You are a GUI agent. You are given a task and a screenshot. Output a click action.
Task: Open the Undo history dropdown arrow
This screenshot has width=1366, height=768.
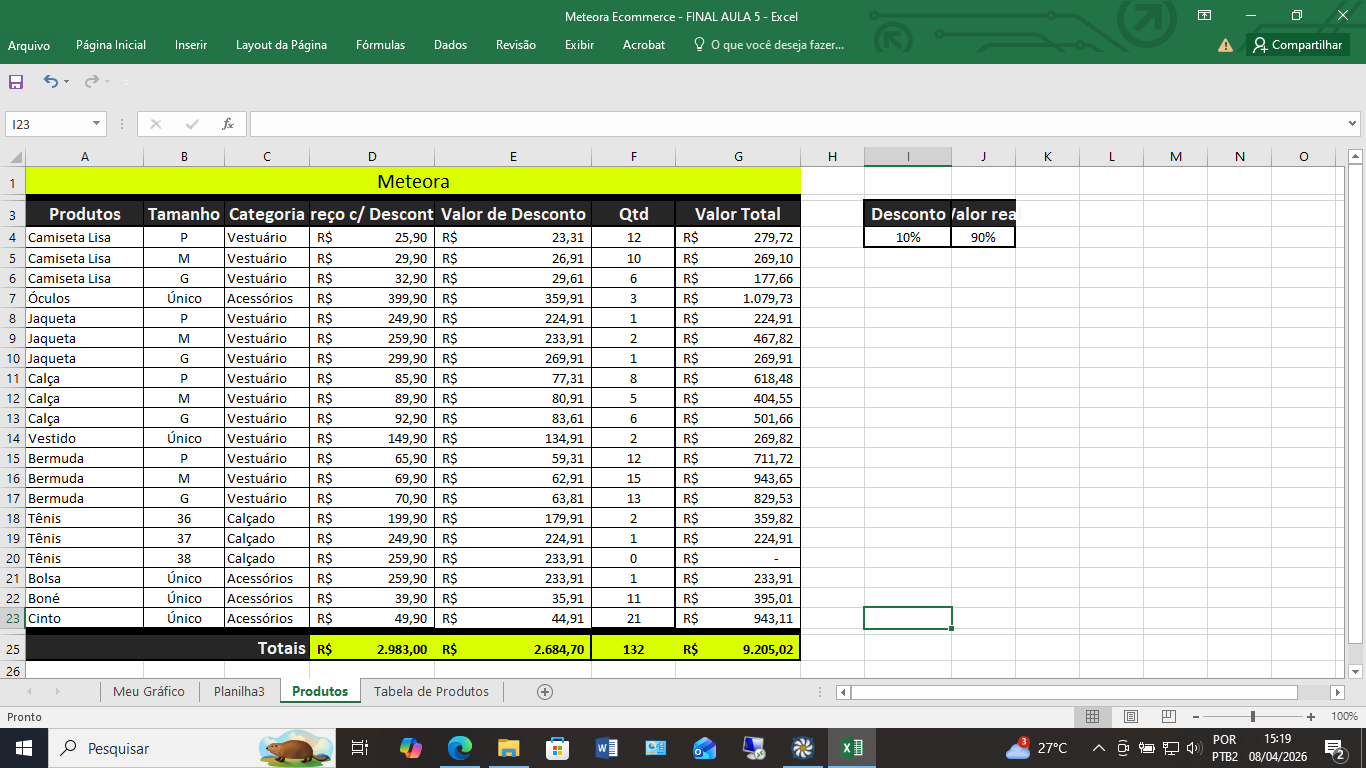coord(66,82)
